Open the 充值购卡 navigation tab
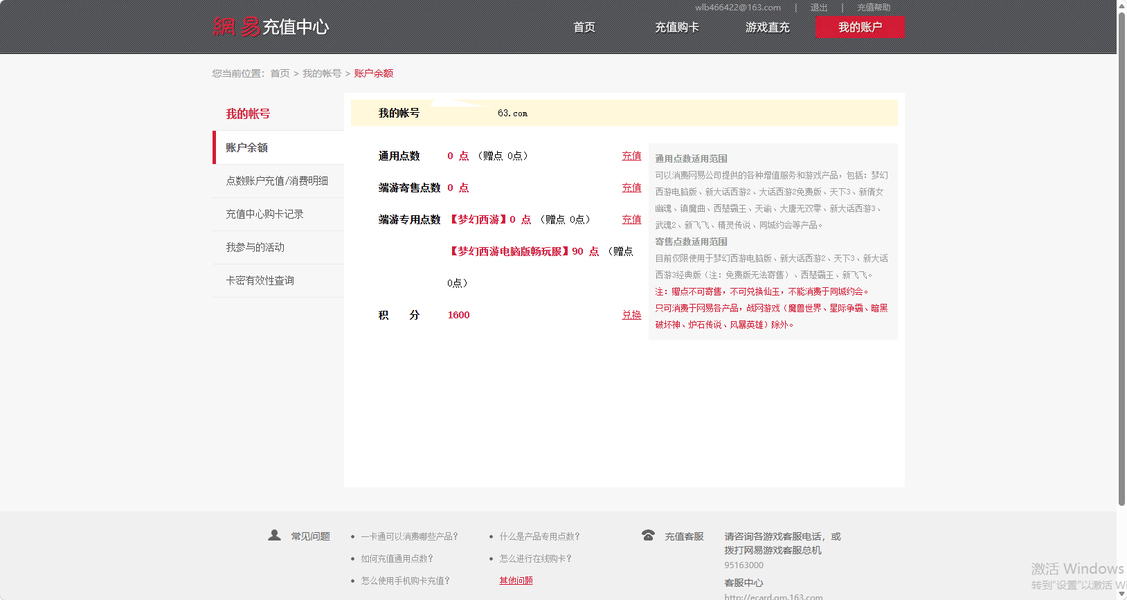The height and width of the screenshot is (600, 1127). click(x=676, y=27)
